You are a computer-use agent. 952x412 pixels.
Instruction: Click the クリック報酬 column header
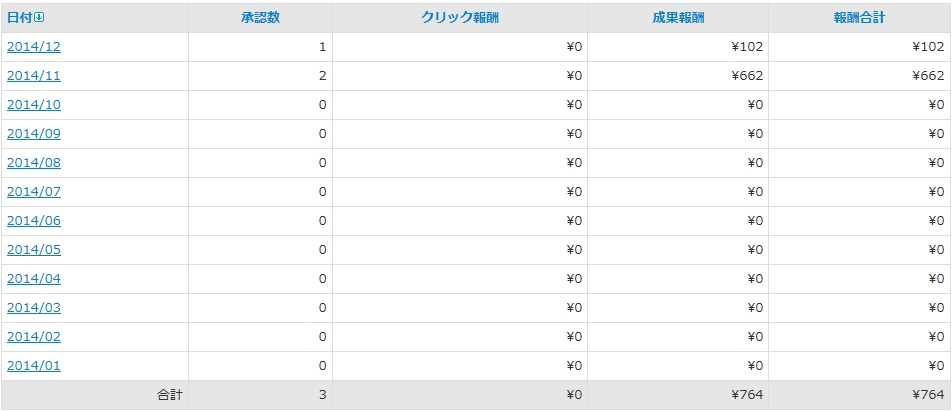(459, 18)
